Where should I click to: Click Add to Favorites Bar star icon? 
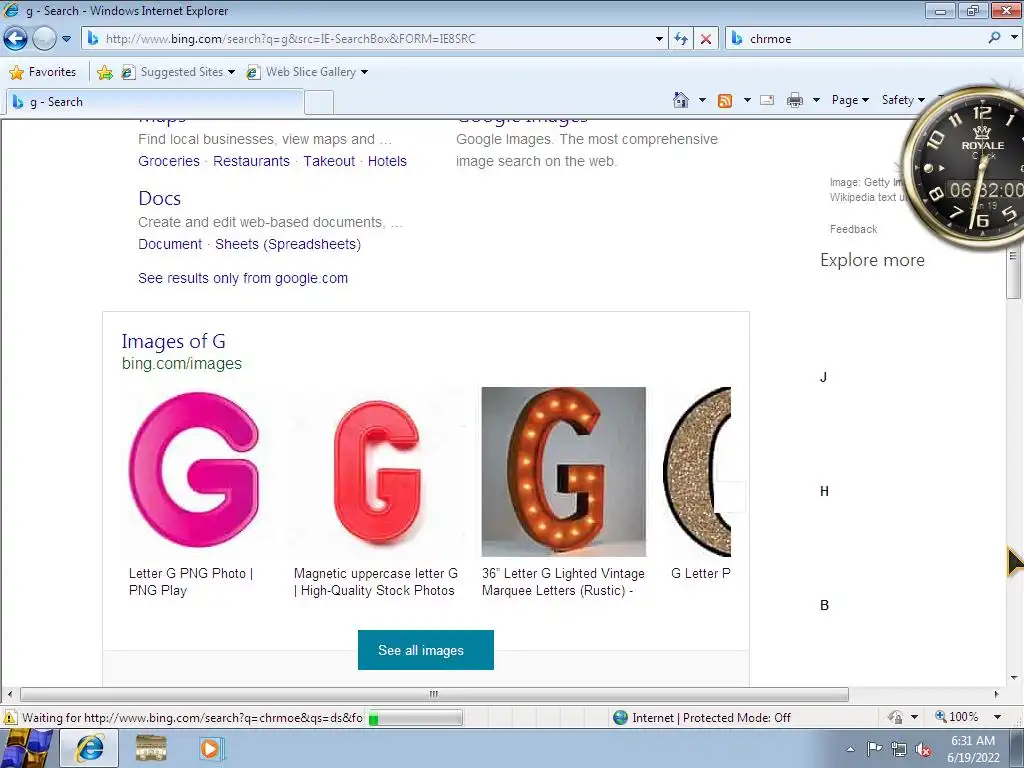point(104,72)
